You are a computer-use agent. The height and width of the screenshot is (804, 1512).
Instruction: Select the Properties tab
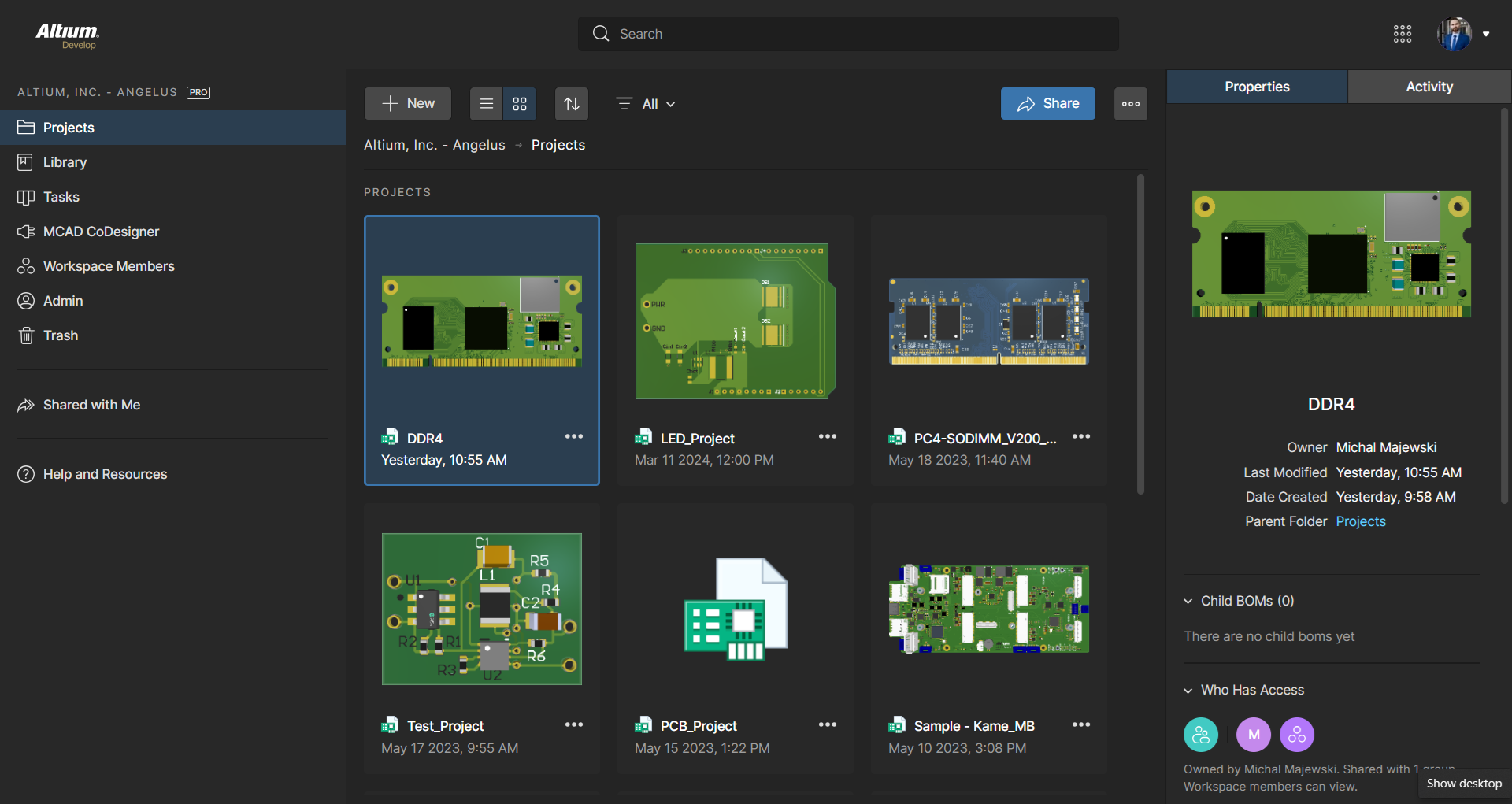(1256, 87)
